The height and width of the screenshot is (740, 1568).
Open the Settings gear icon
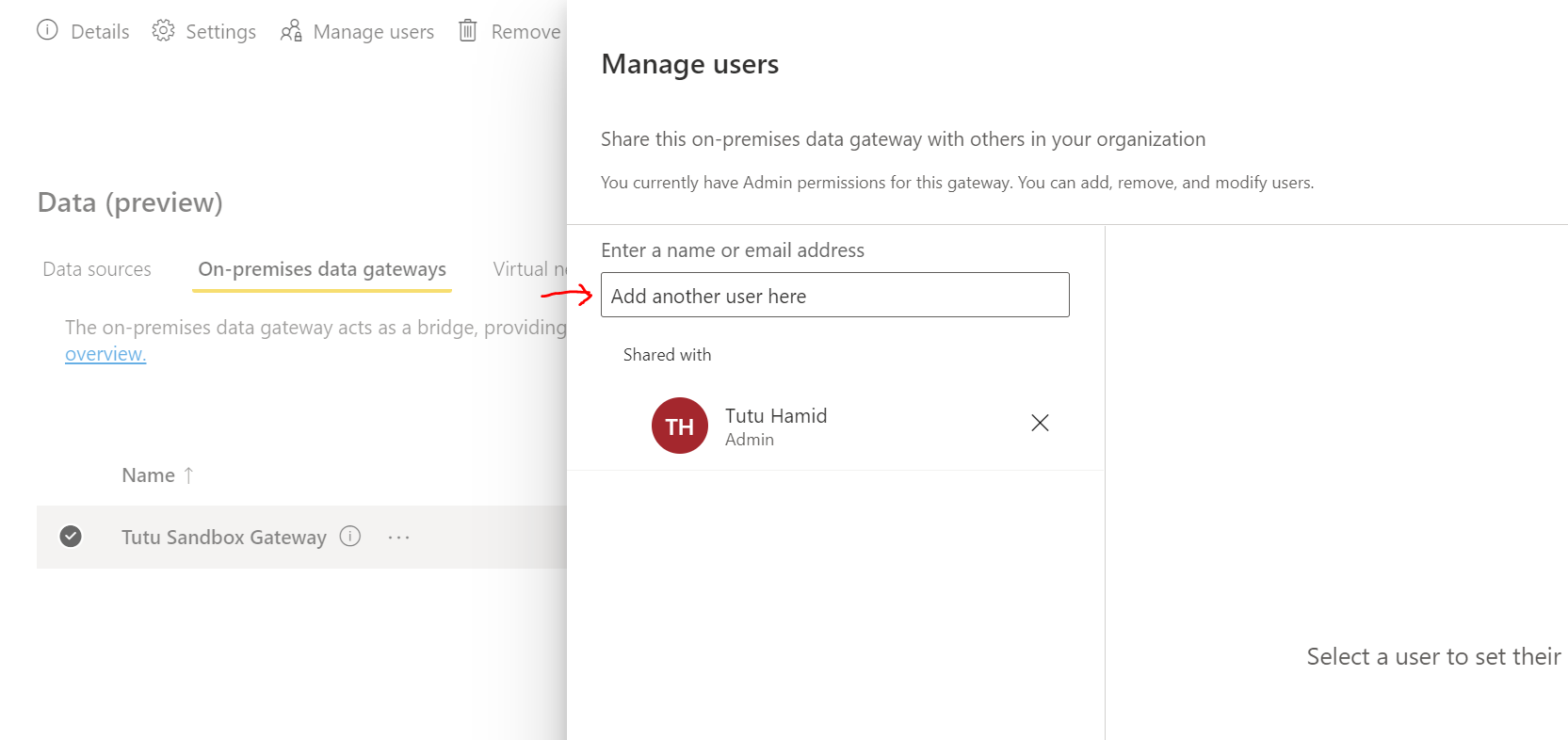tap(163, 30)
